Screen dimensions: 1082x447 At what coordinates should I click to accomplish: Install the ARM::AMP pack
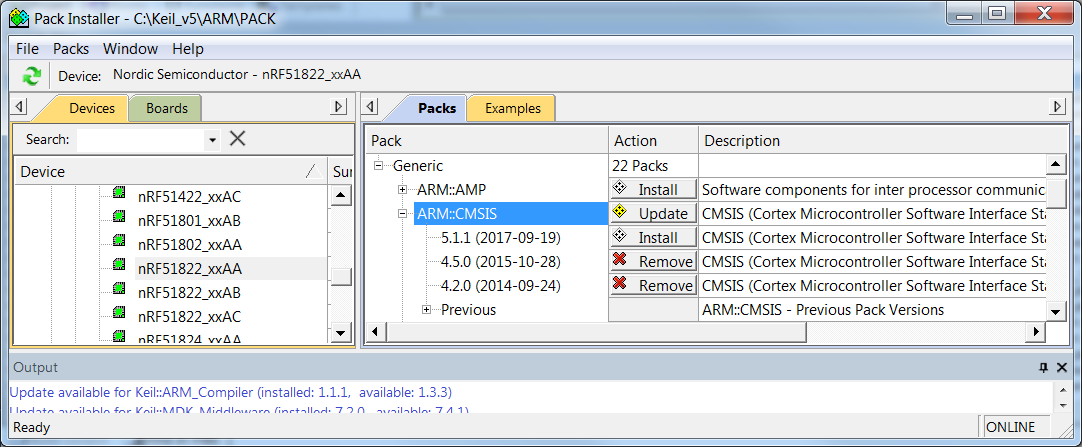point(653,189)
